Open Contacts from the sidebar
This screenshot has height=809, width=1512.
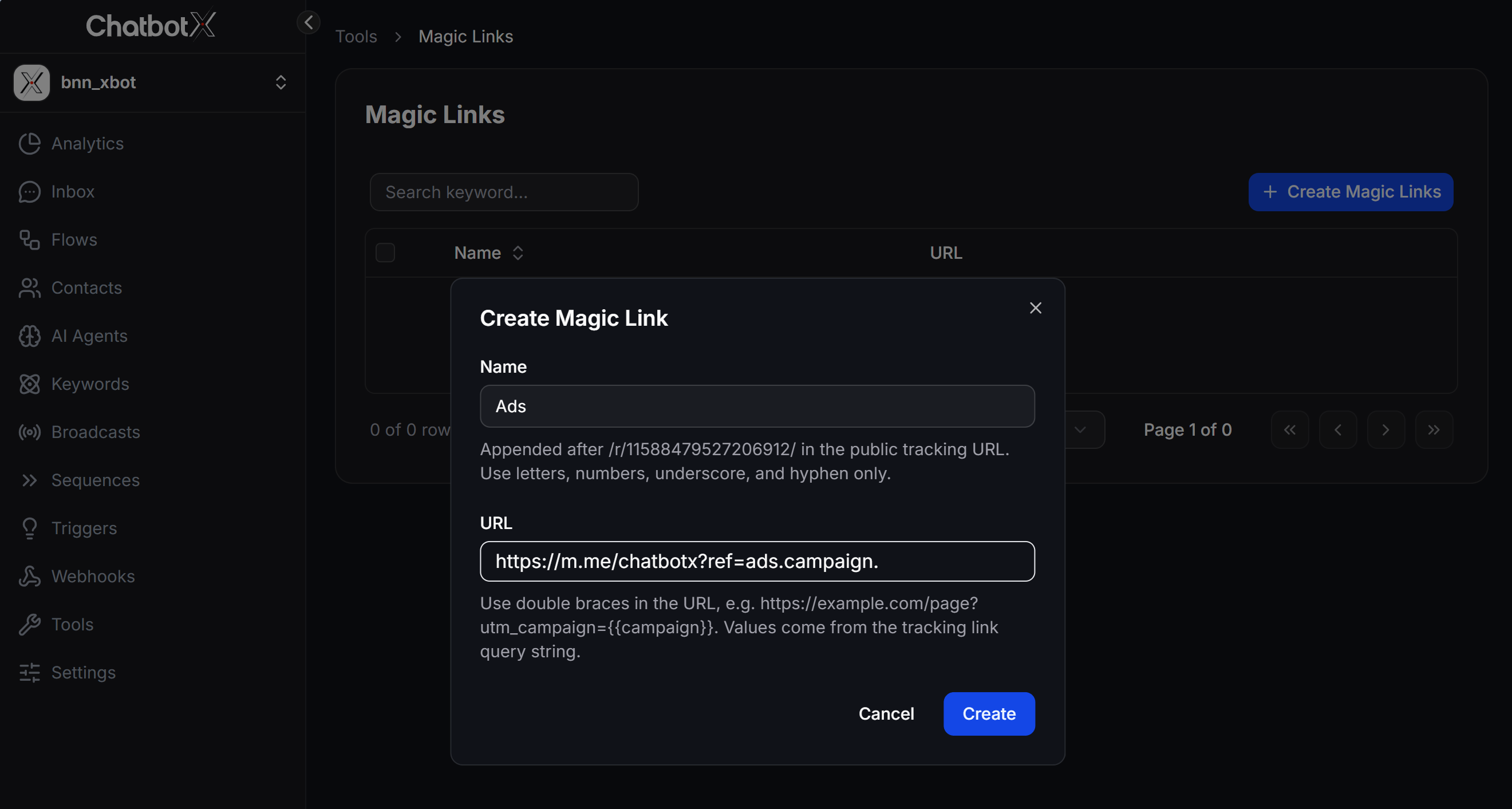coord(86,288)
